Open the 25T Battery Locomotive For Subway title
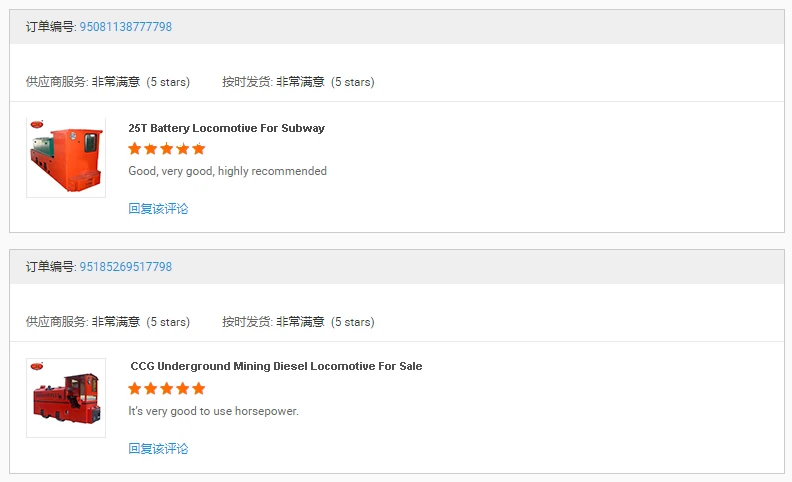Image resolution: width=792 pixels, height=482 pixels. tap(226, 128)
